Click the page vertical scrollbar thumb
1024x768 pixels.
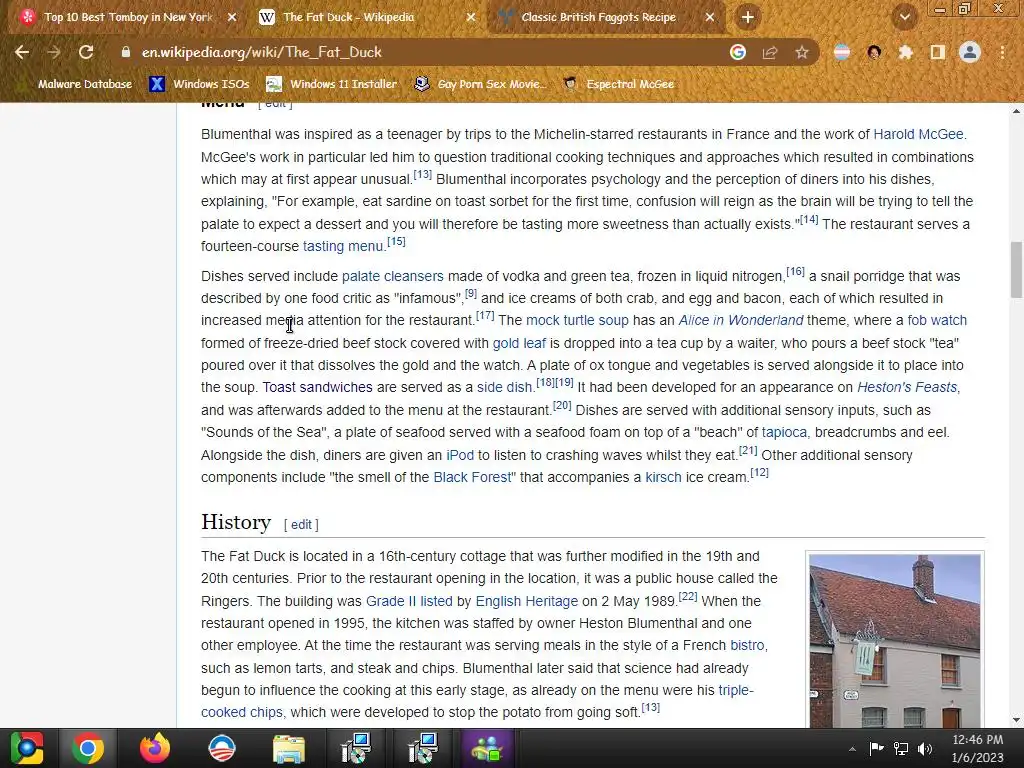(x=1016, y=269)
